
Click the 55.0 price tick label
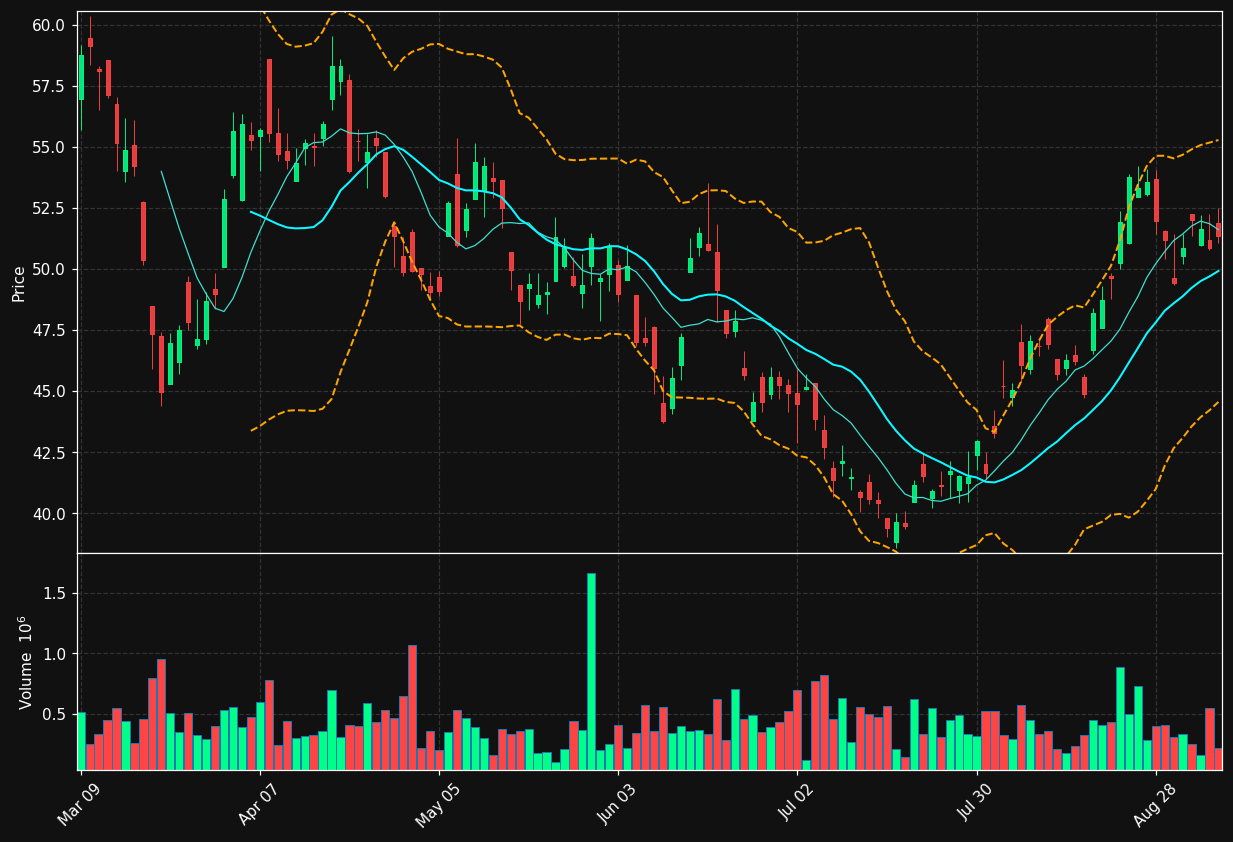[x=50, y=147]
